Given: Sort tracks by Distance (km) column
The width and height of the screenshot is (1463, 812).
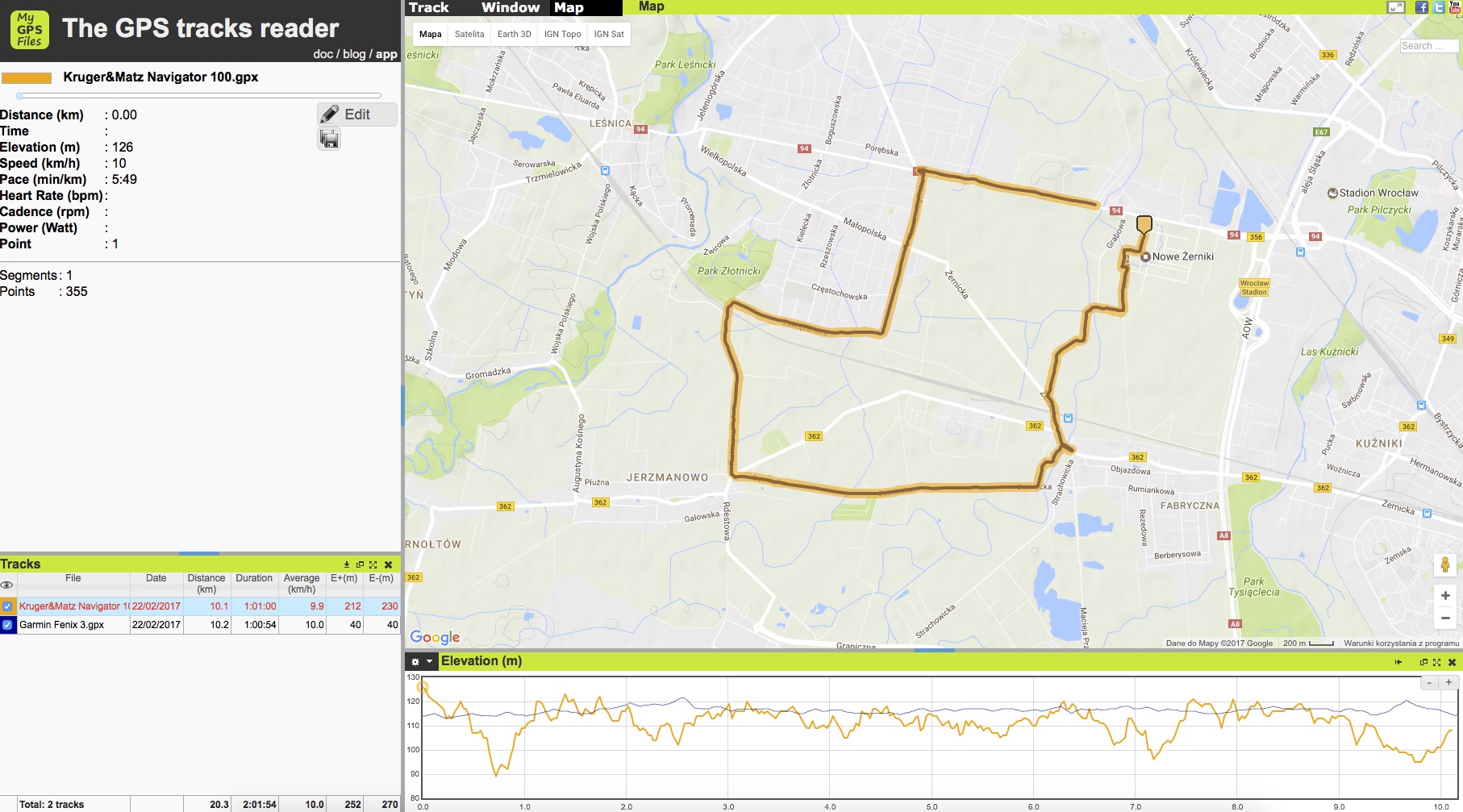Looking at the screenshot, I should click(x=206, y=584).
